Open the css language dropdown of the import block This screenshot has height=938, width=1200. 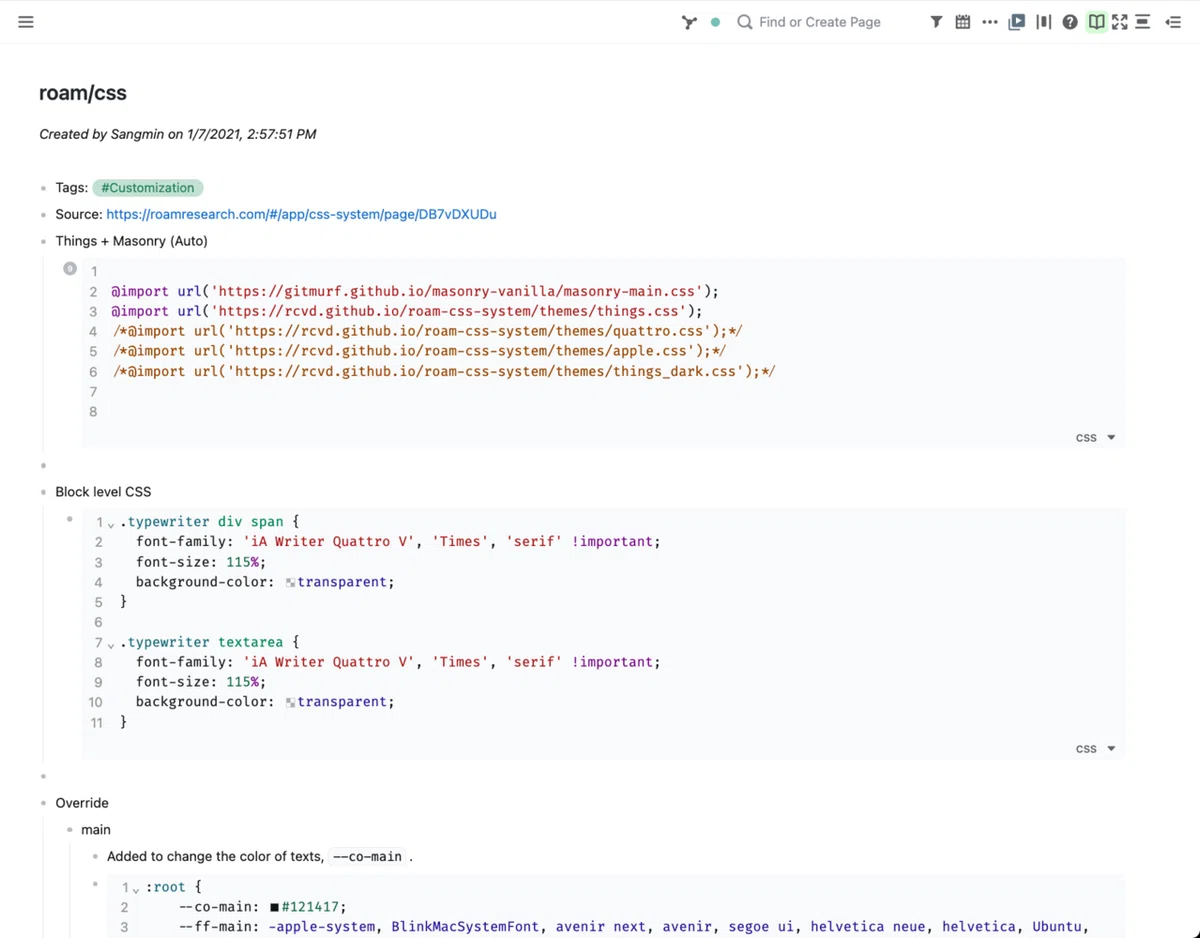1096,438
